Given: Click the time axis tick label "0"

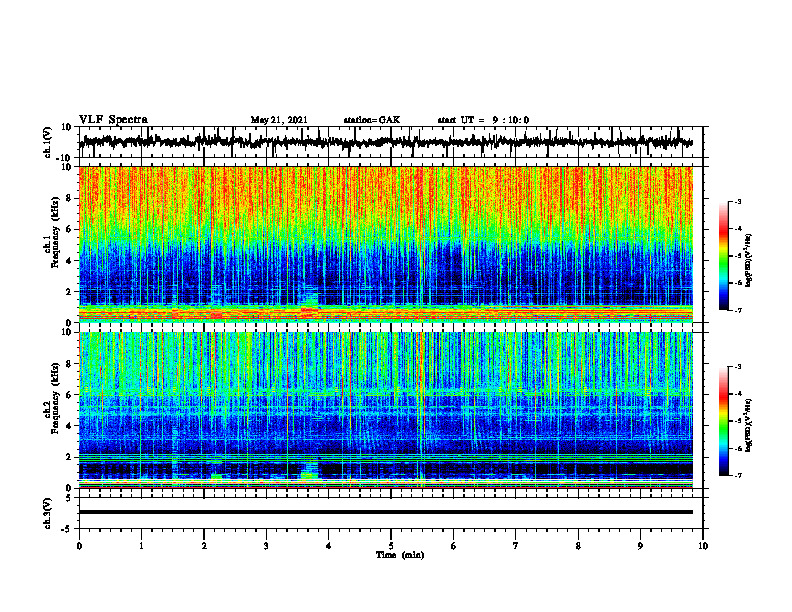Looking at the screenshot, I should click(79, 546).
